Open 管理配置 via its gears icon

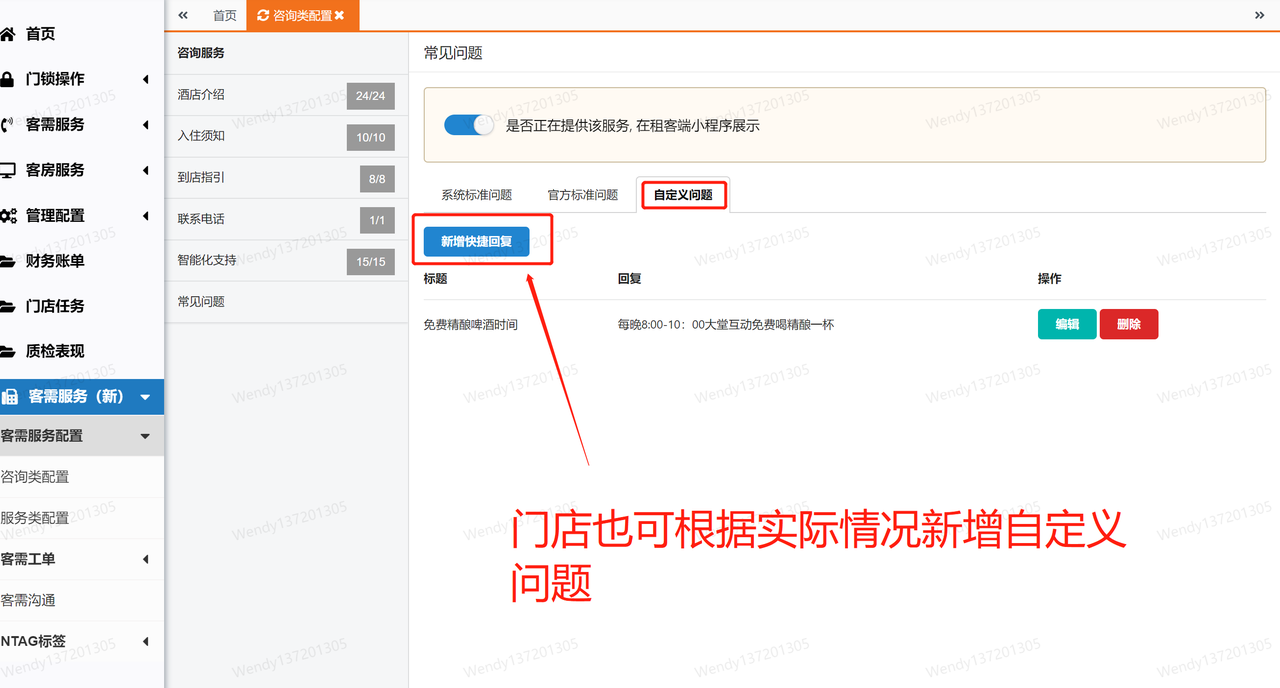[x=14, y=215]
